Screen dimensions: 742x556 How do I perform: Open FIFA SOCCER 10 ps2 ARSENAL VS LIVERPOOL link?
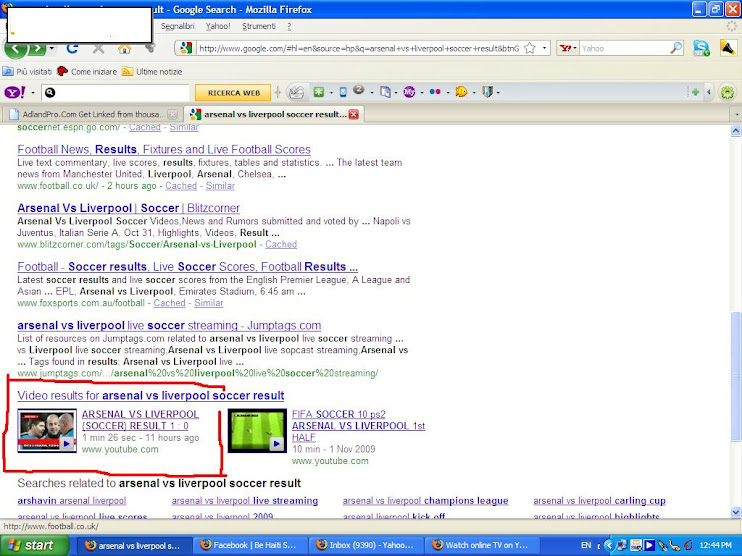(358, 425)
